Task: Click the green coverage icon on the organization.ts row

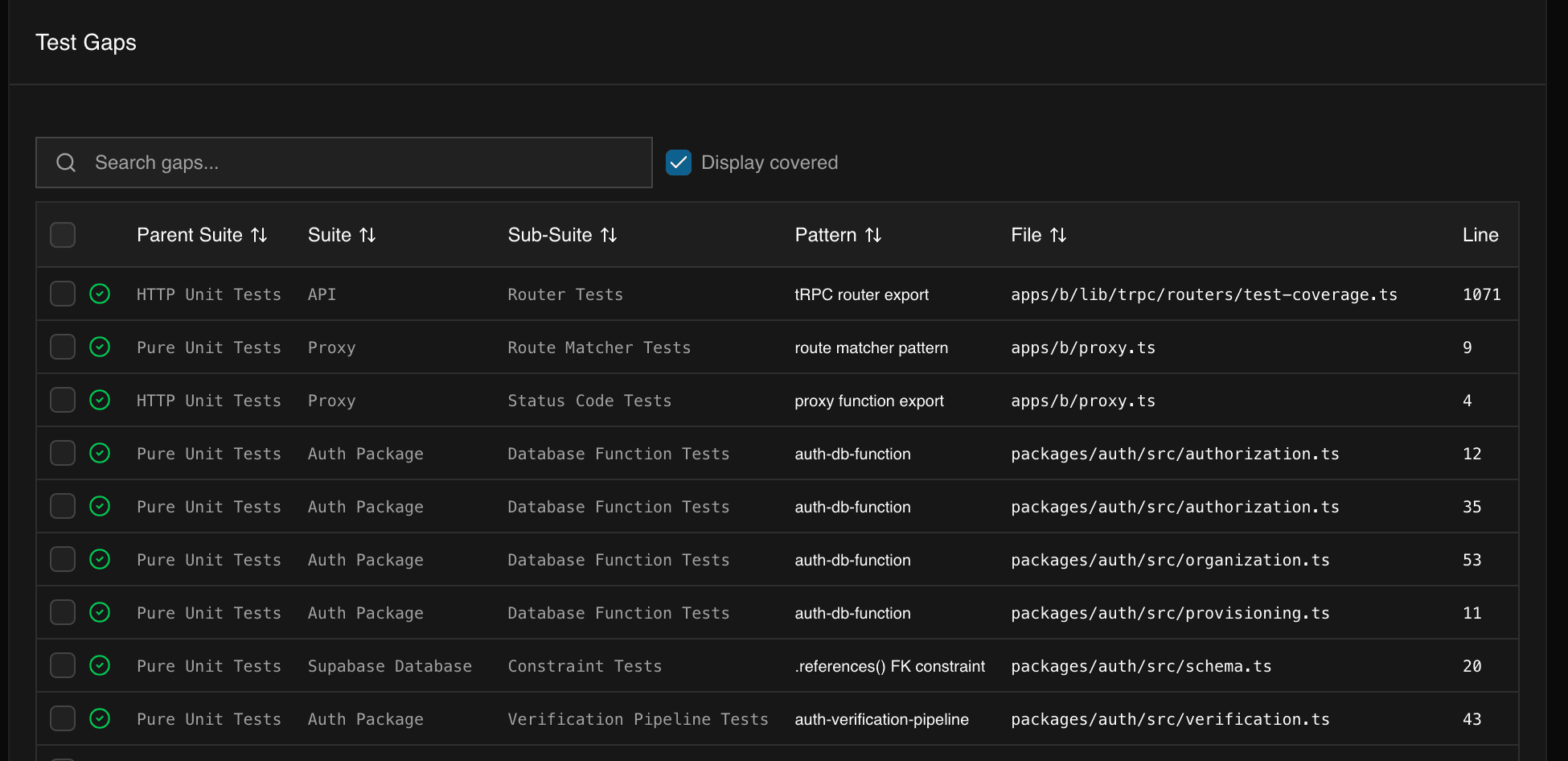Action: 100,559
